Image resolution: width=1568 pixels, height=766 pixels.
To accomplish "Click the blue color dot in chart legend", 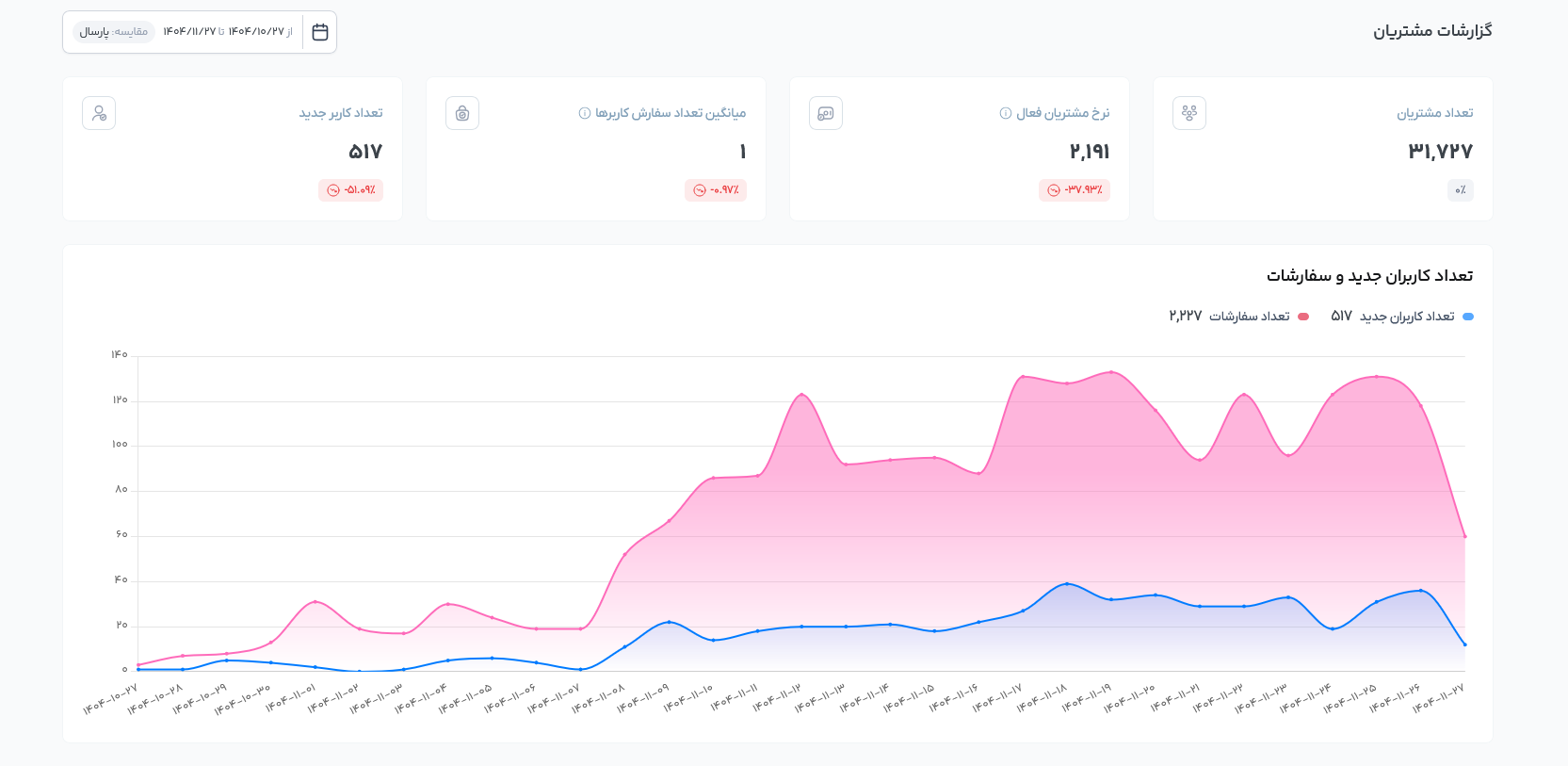I will click(x=1468, y=317).
